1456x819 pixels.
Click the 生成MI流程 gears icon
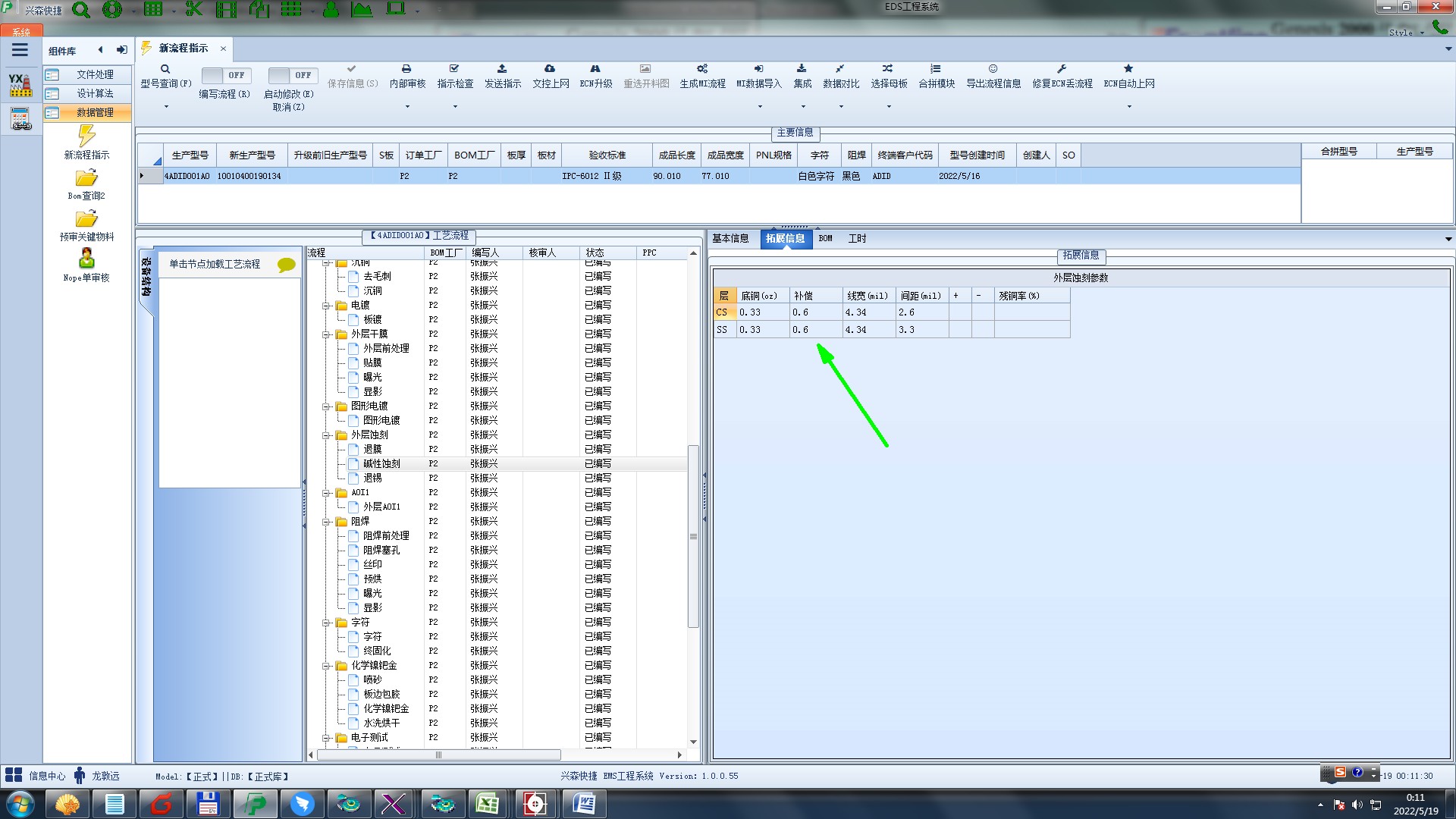coord(702,69)
